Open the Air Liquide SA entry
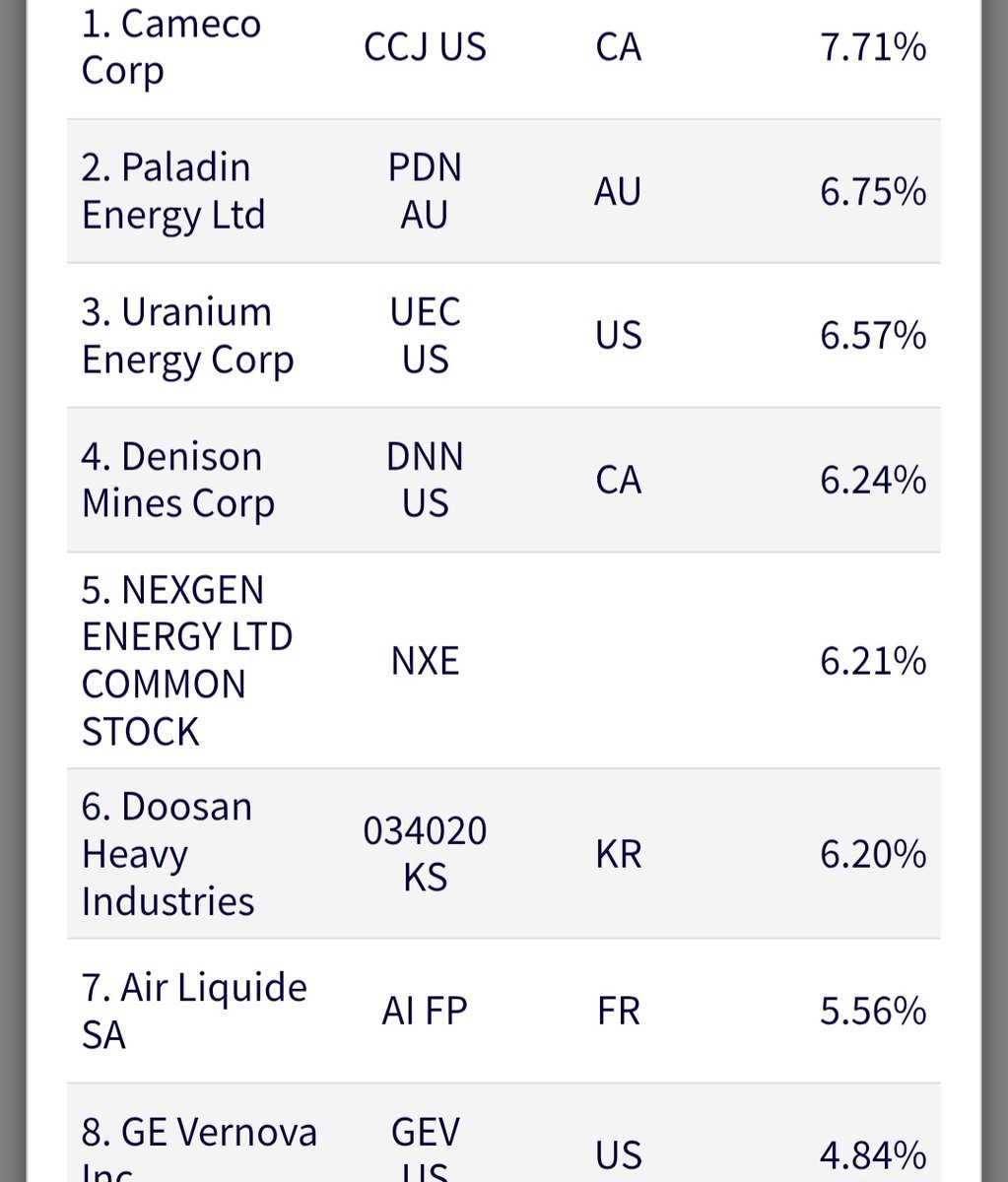 pyautogui.click(x=194, y=1012)
